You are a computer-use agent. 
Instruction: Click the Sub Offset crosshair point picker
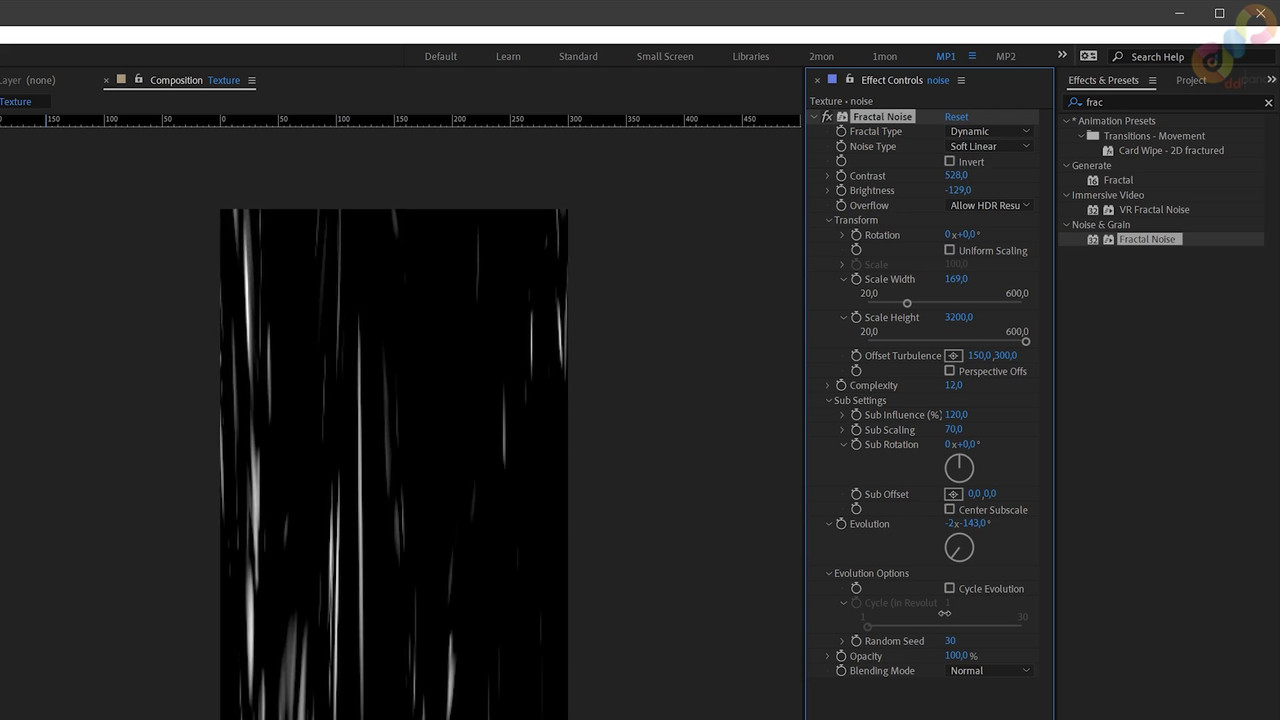953,494
